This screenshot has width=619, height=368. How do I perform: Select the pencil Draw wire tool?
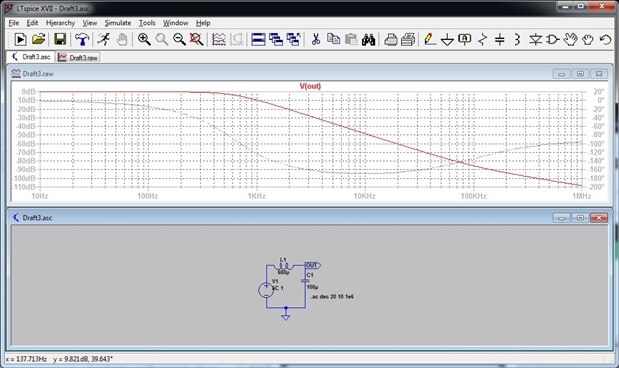(x=430, y=39)
